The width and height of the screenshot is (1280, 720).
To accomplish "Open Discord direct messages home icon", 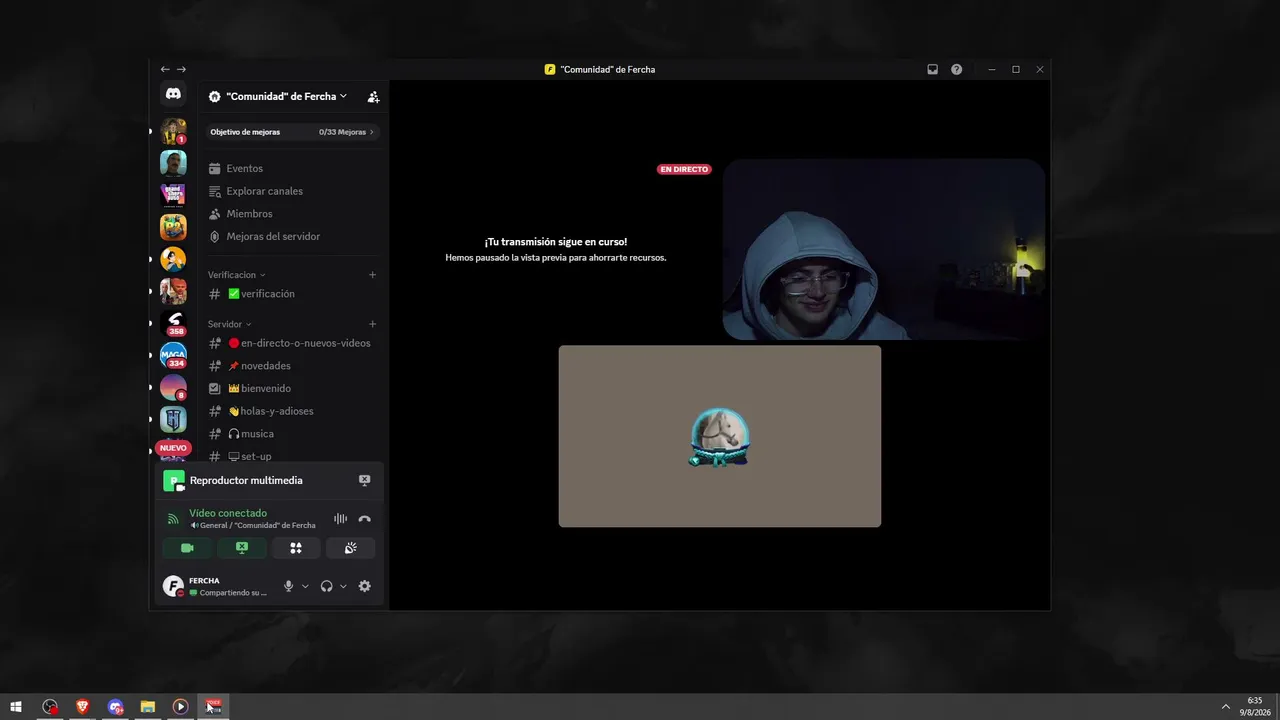I will coord(173,93).
